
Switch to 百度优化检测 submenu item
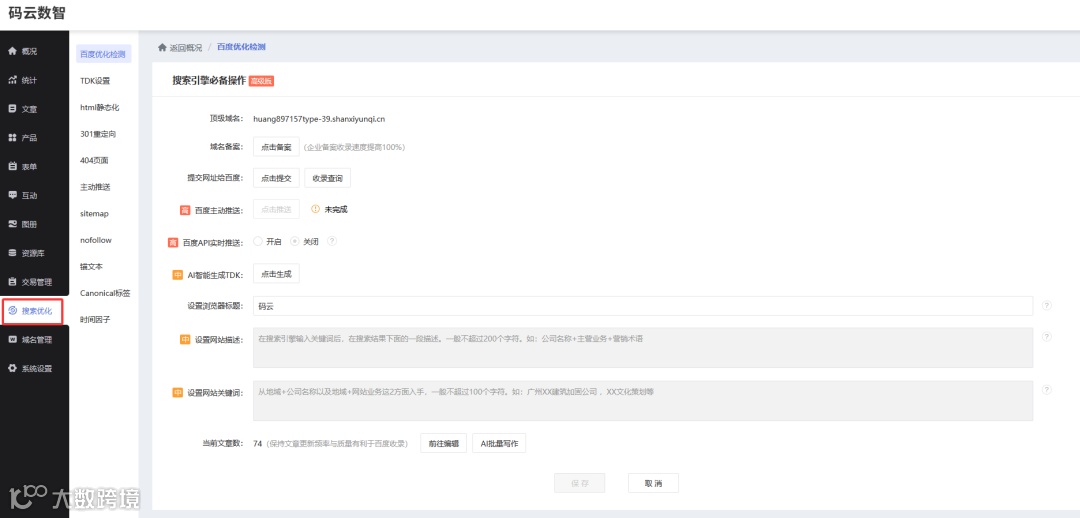[102, 54]
